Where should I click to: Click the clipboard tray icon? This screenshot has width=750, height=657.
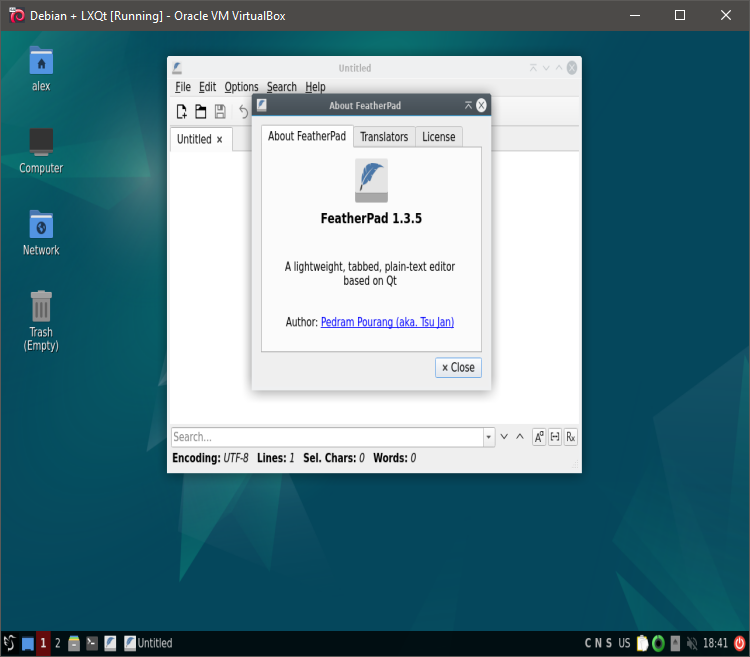(x=642, y=643)
